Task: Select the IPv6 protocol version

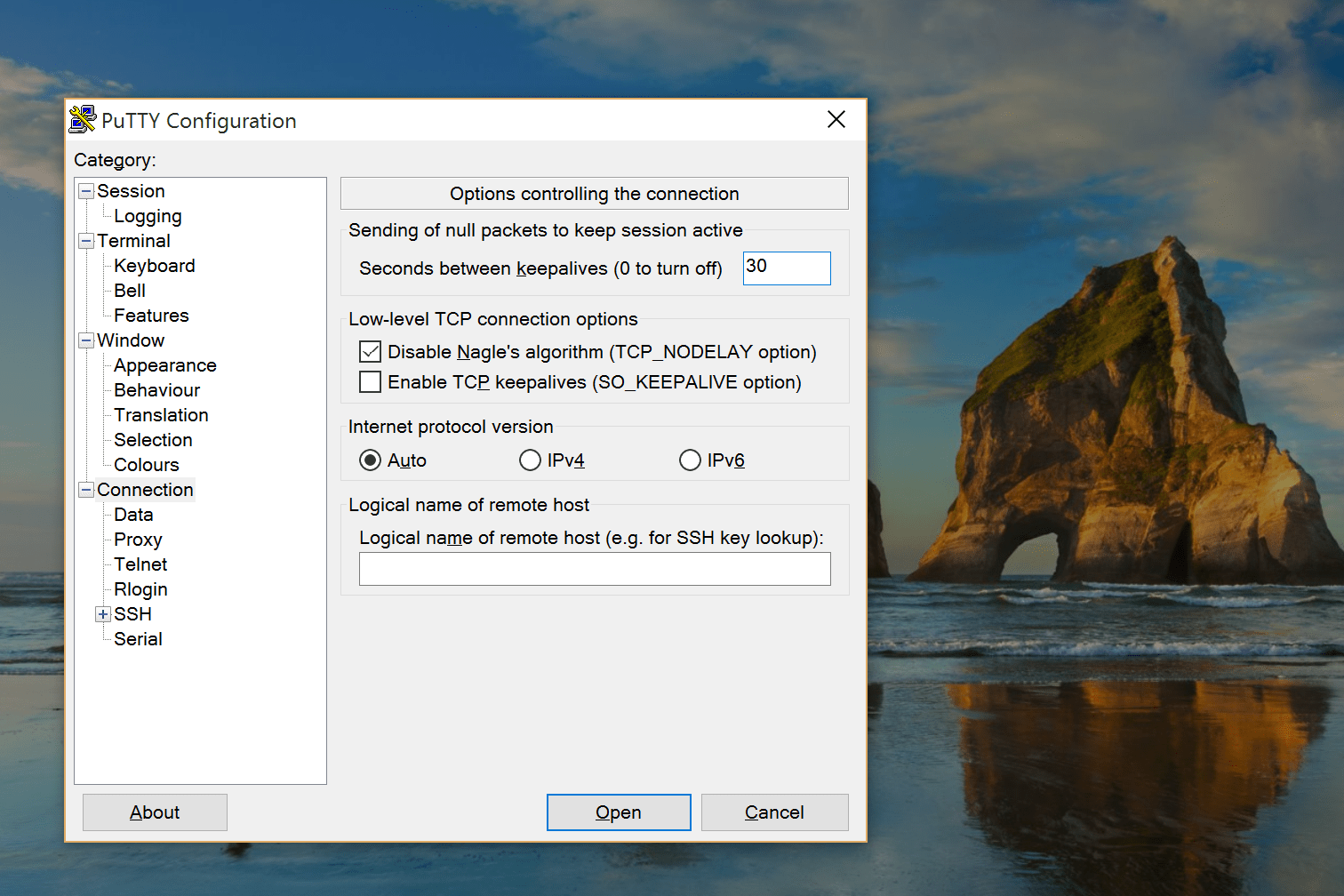Action: tap(690, 460)
